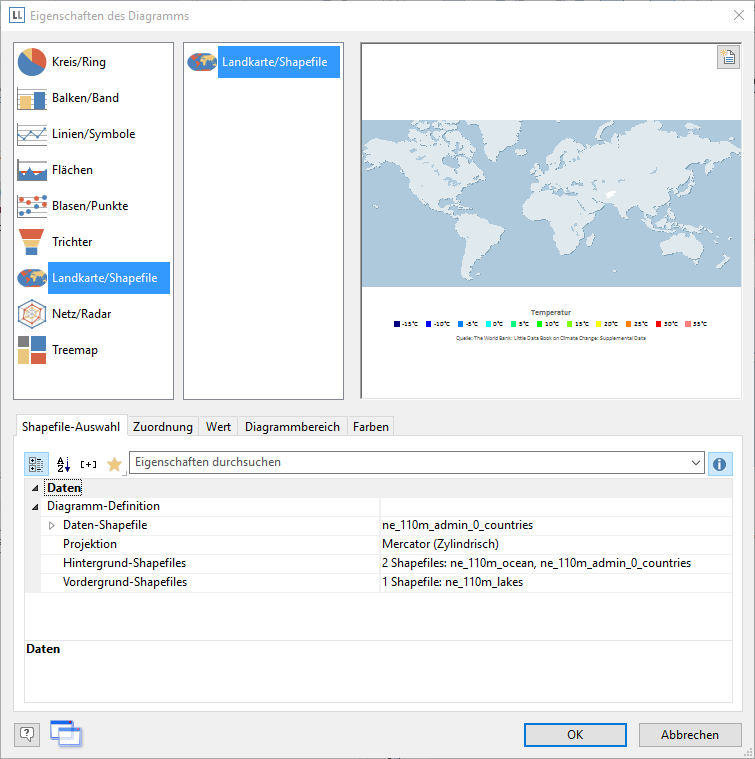Viewport: 755px width, 759px height.
Task: Click the preview options icon in map corner
Action: point(727,58)
